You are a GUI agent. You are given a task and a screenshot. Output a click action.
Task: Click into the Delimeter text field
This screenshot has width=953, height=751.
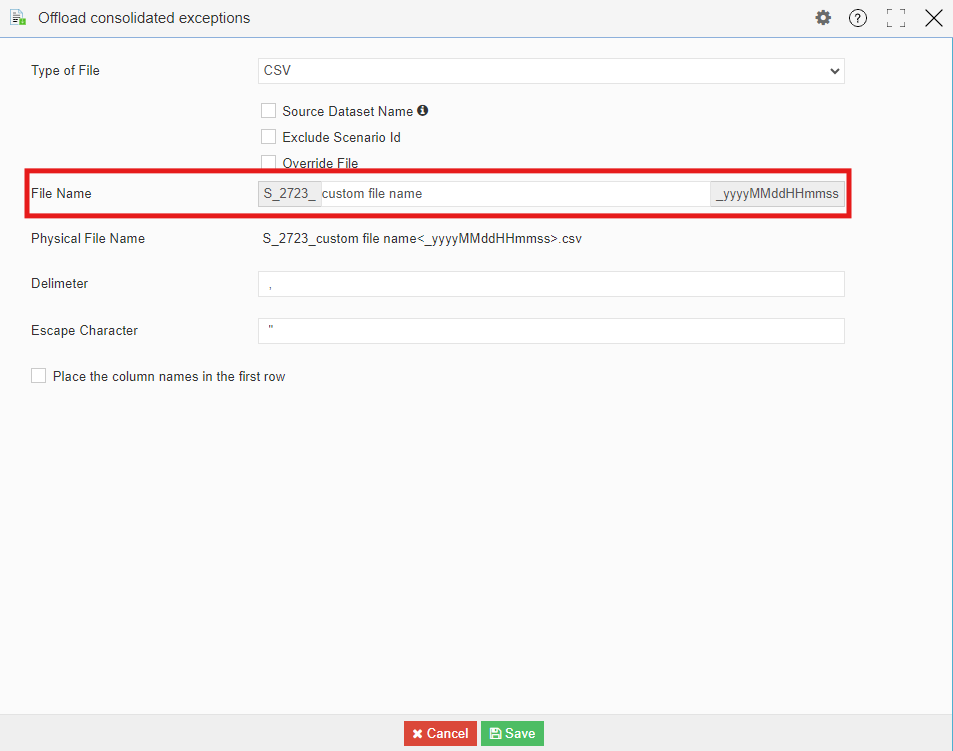[x=551, y=284]
